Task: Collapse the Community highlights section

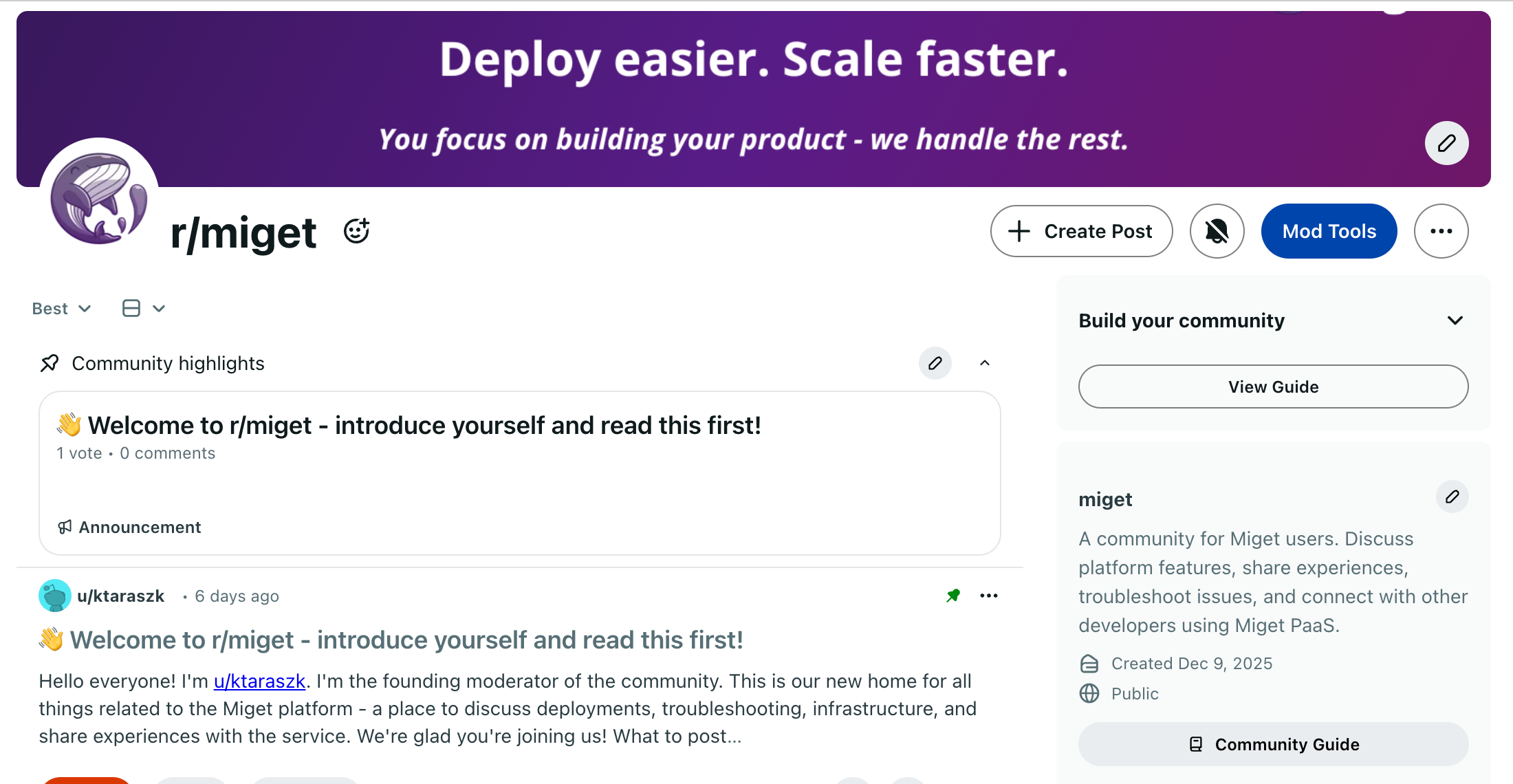Action: [985, 363]
